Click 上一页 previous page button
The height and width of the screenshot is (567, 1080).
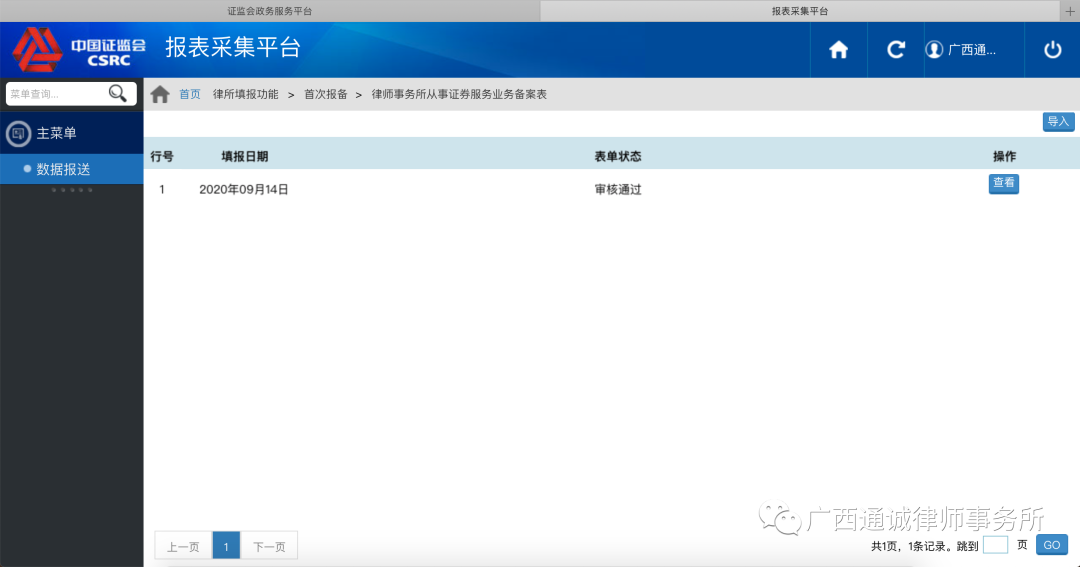click(x=183, y=546)
